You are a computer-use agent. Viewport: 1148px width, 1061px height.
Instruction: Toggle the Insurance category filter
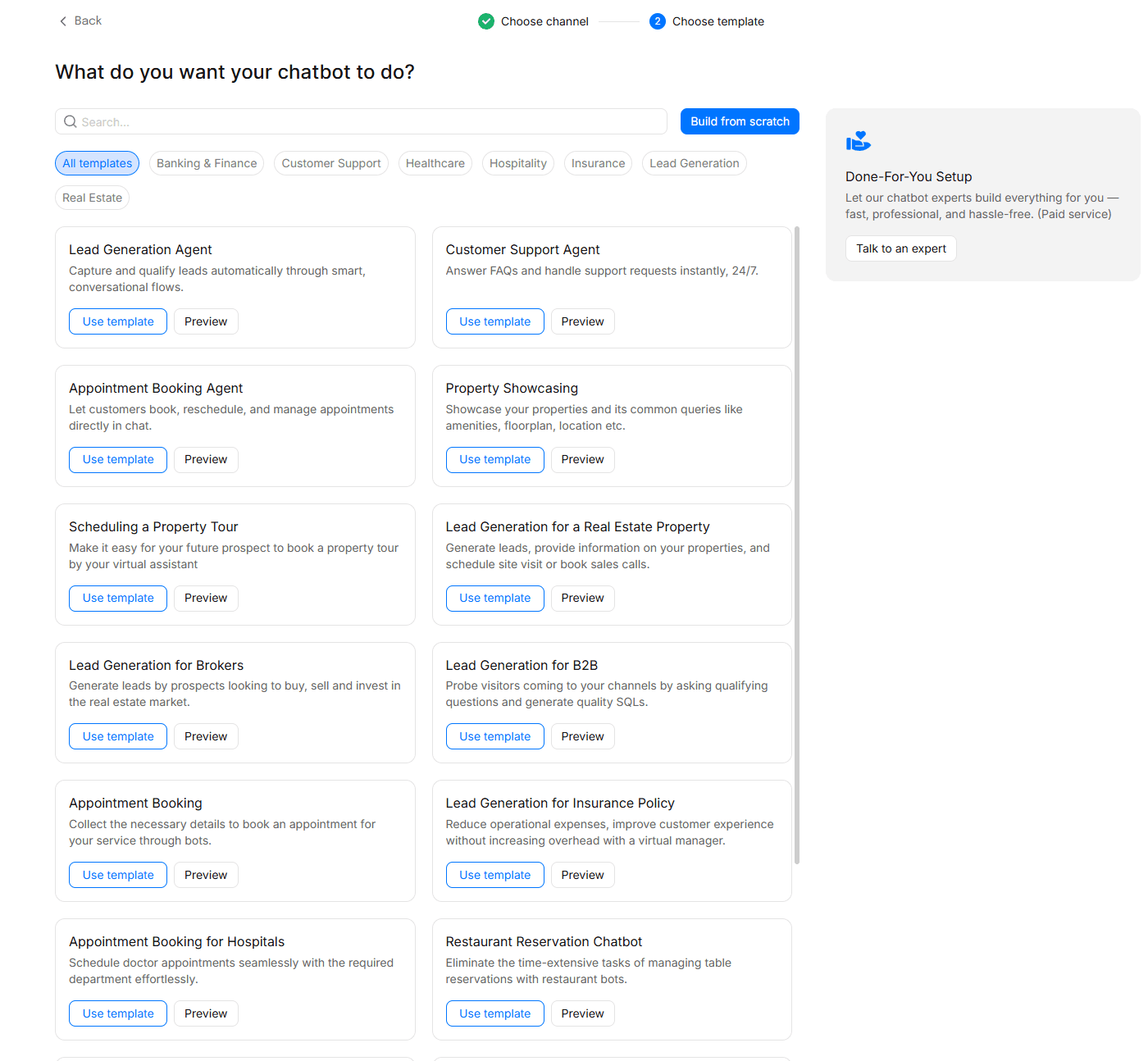pos(597,162)
